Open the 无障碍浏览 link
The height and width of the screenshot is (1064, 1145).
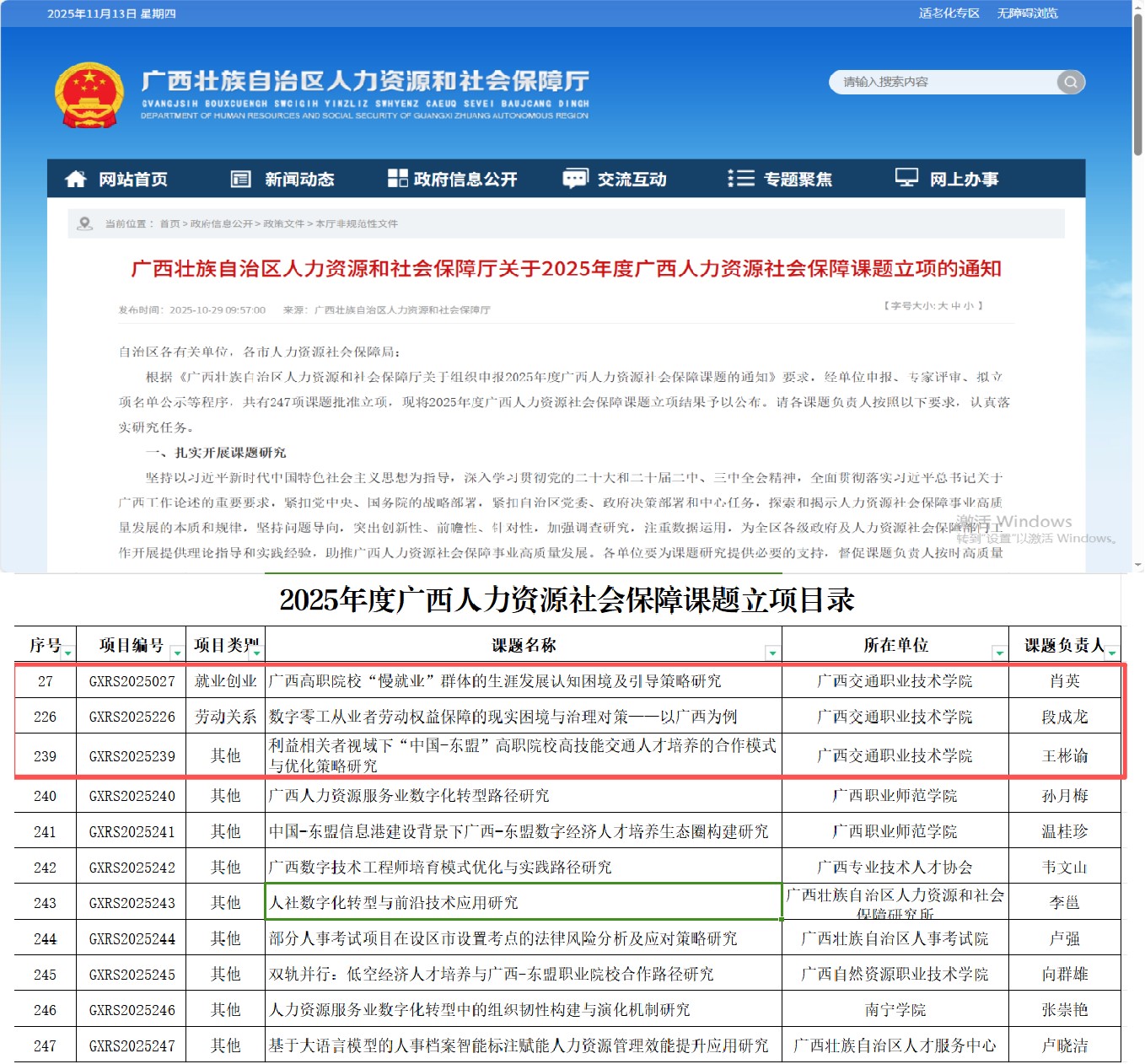click(1027, 13)
